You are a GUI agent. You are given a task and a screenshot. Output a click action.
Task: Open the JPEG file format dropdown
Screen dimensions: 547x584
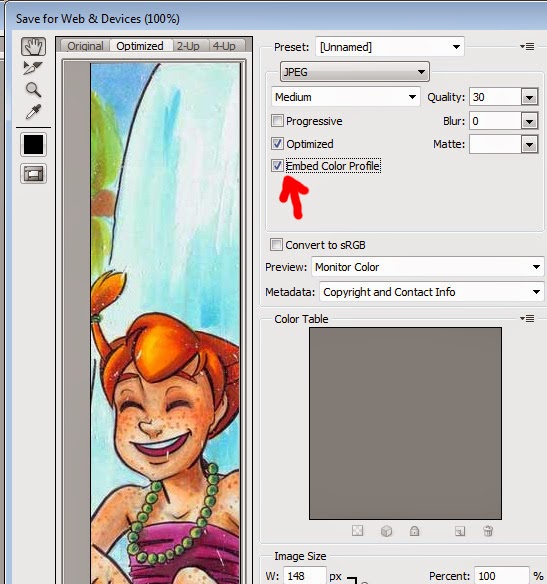click(355, 72)
